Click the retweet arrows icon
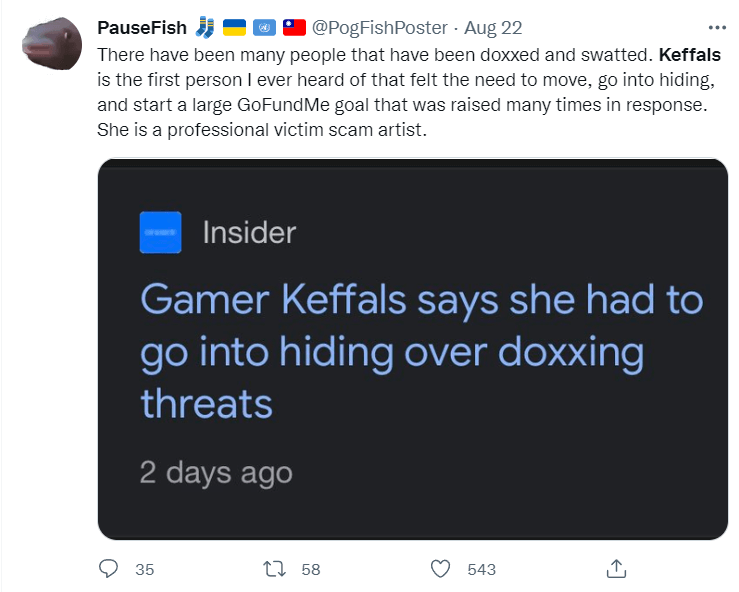 (x=274, y=569)
